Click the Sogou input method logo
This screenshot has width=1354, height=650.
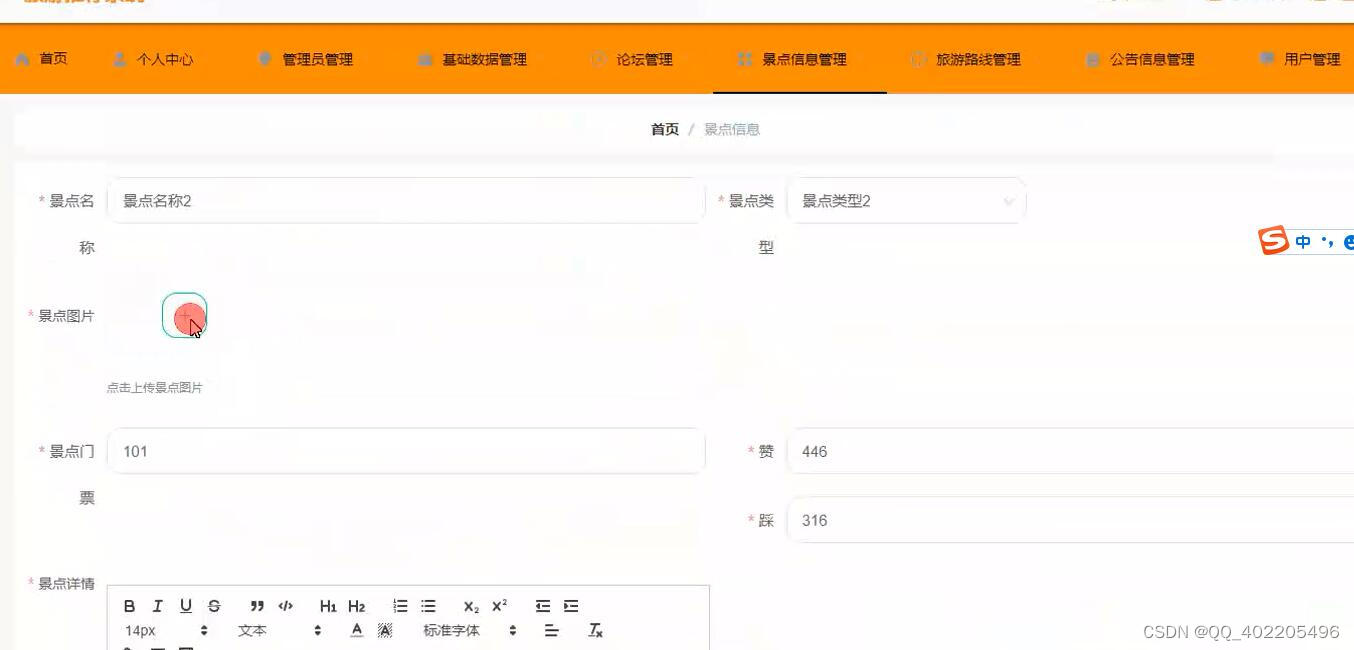pos(1272,240)
